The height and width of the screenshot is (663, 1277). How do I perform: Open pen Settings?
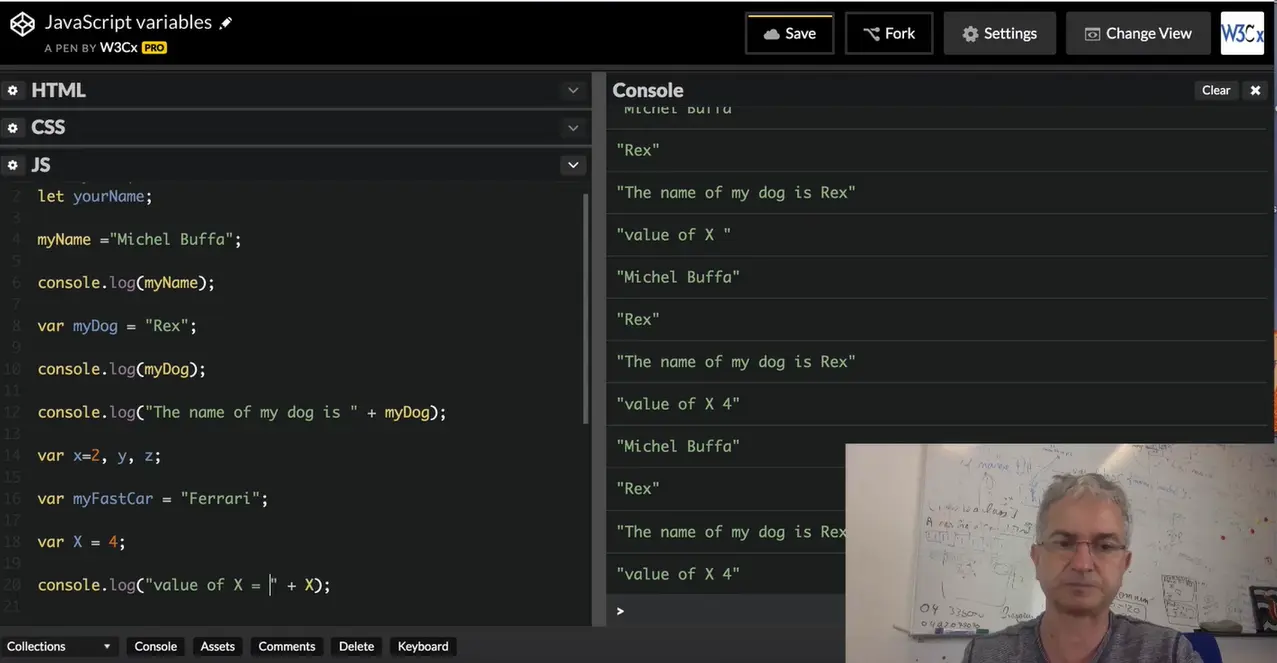(x=999, y=33)
